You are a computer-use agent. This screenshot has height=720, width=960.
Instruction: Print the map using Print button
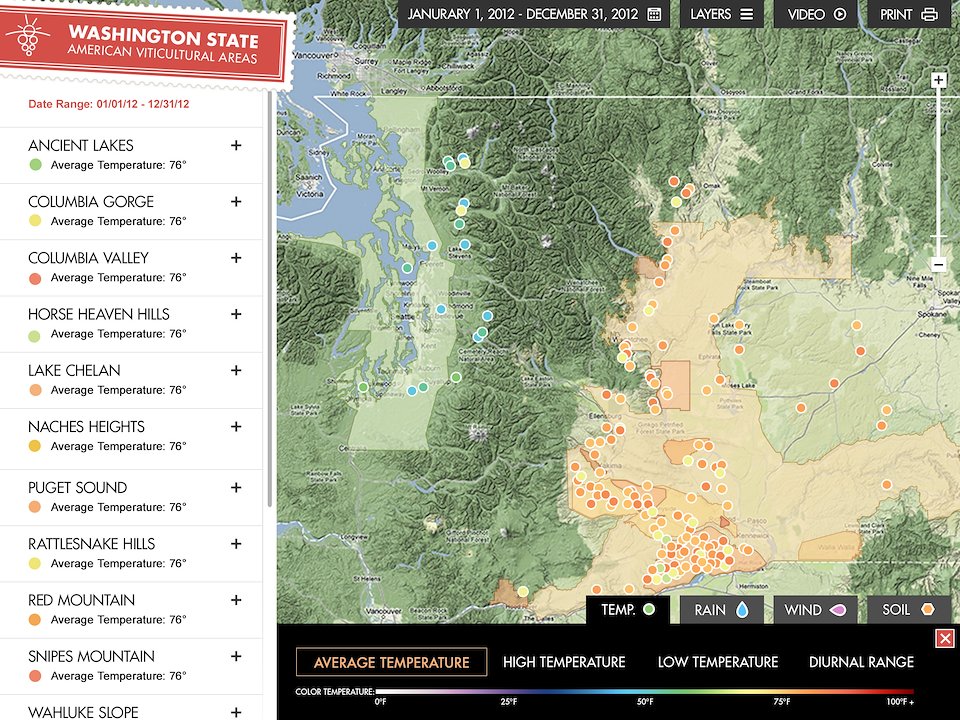[x=908, y=14]
